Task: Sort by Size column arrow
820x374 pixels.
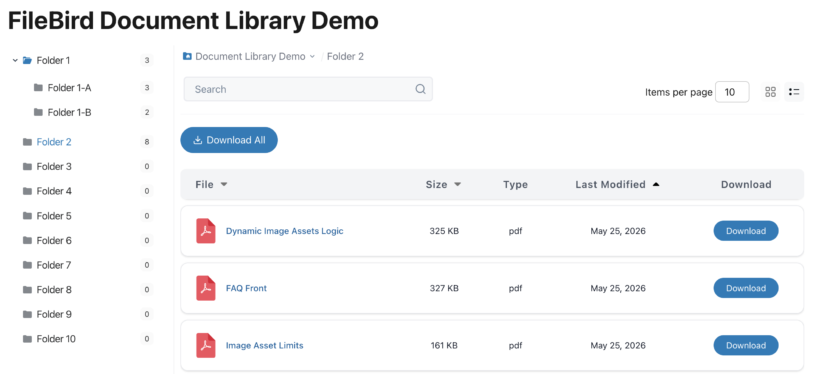Action: click(x=458, y=185)
